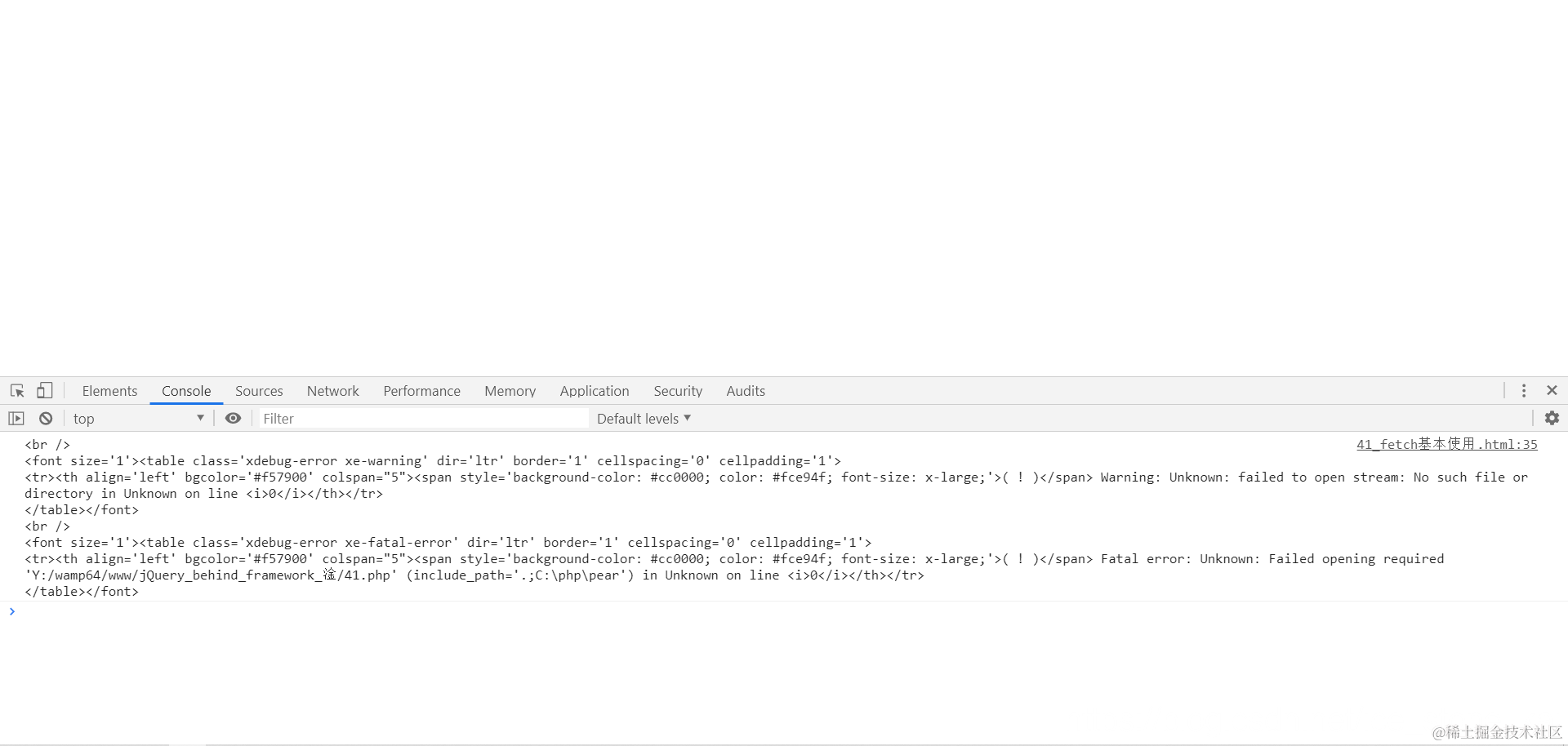
Task: Open console settings gear icon
Action: (1552, 418)
